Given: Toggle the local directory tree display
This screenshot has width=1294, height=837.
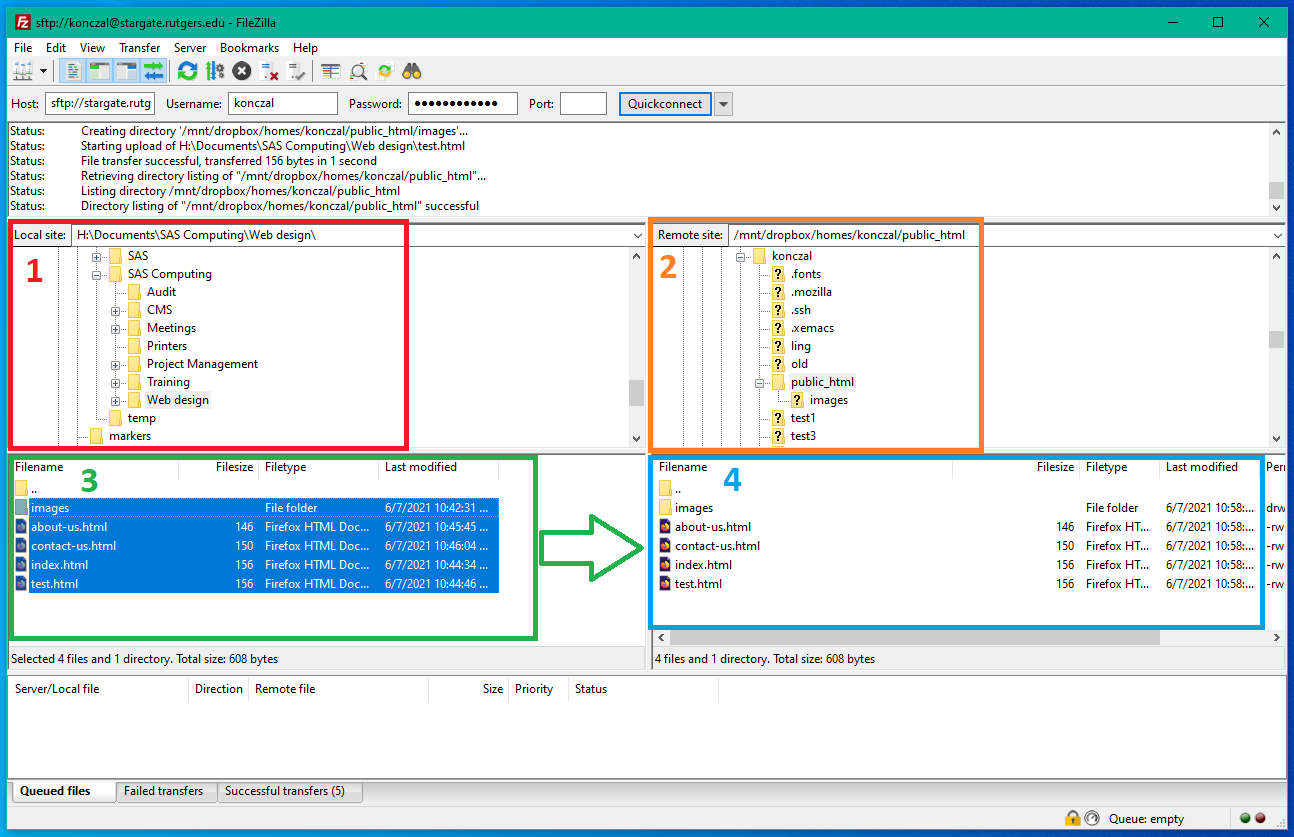Looking at the screenshot, I should click(x=99, y=71).
